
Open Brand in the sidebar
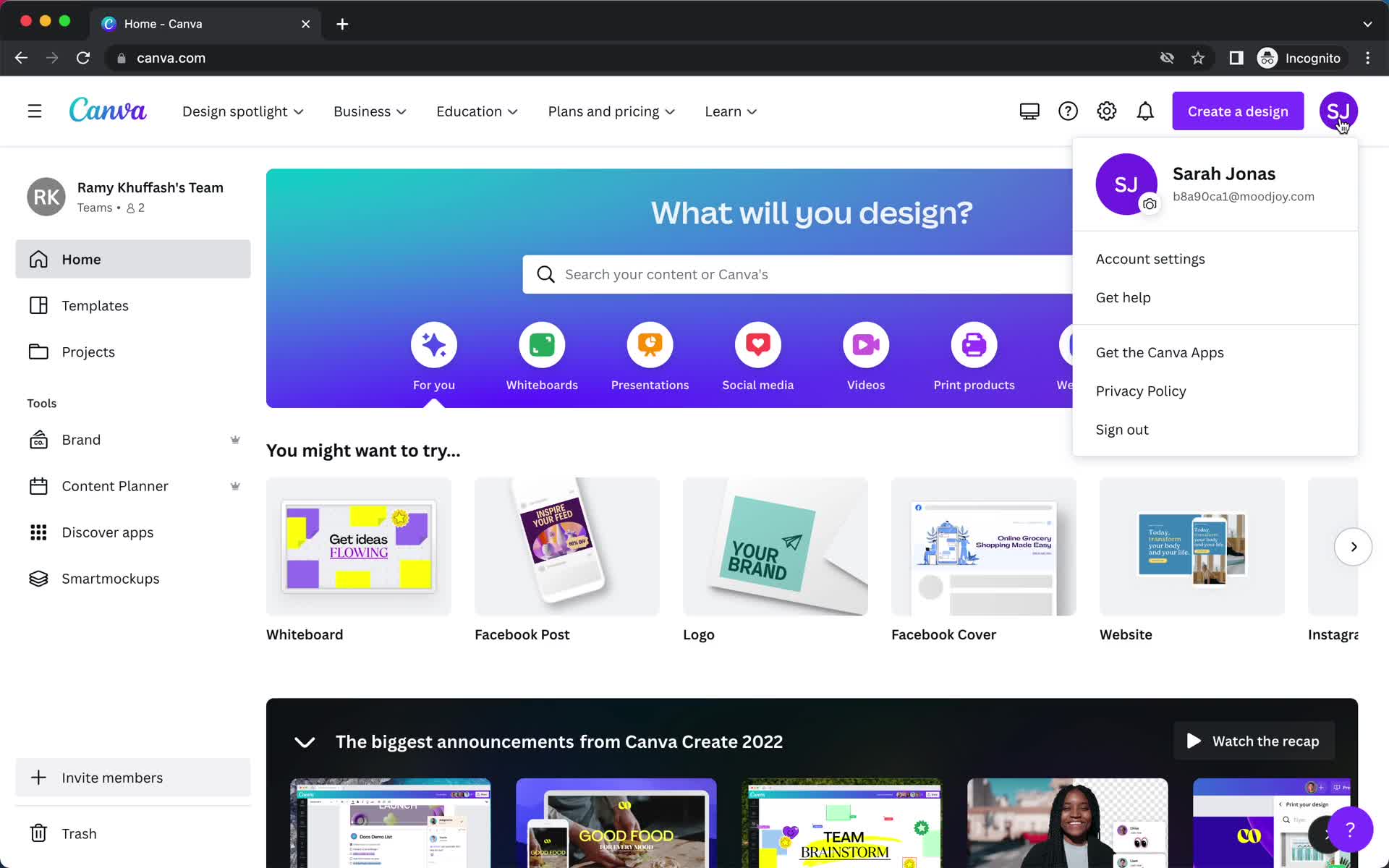[x=133, y=440]
